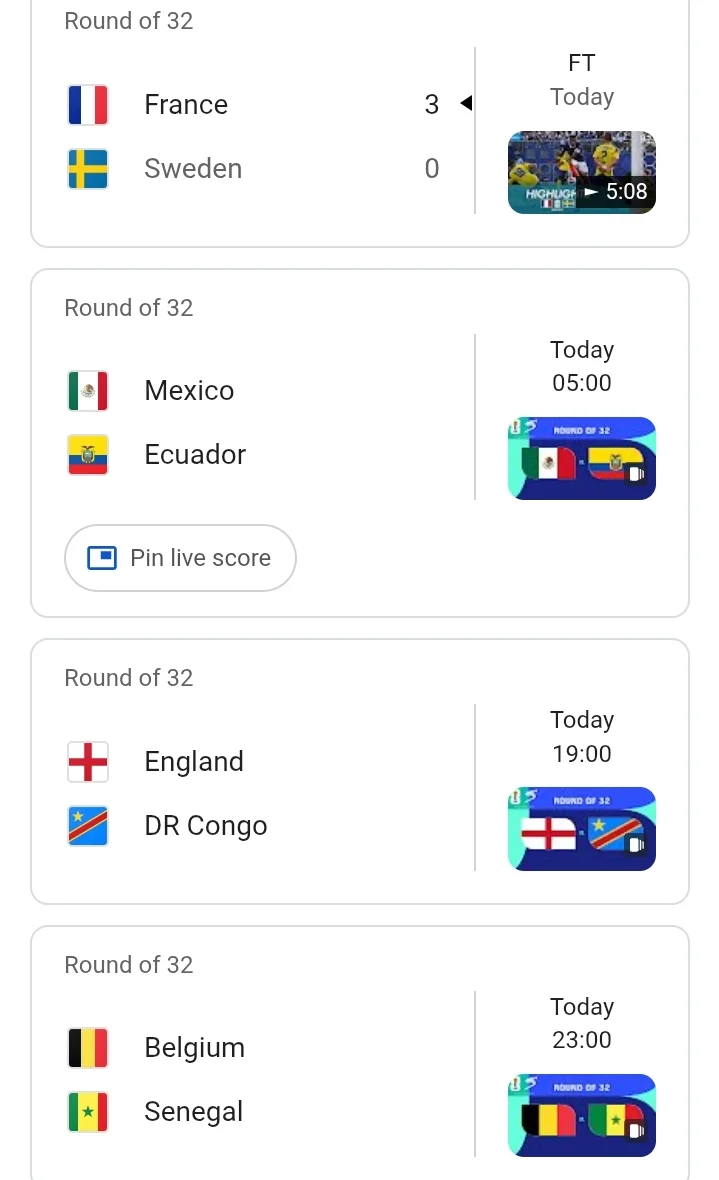The width and height of the screenshot is (719, 1180).
Task: Click the Sweden flag icon
Action: 88,169
